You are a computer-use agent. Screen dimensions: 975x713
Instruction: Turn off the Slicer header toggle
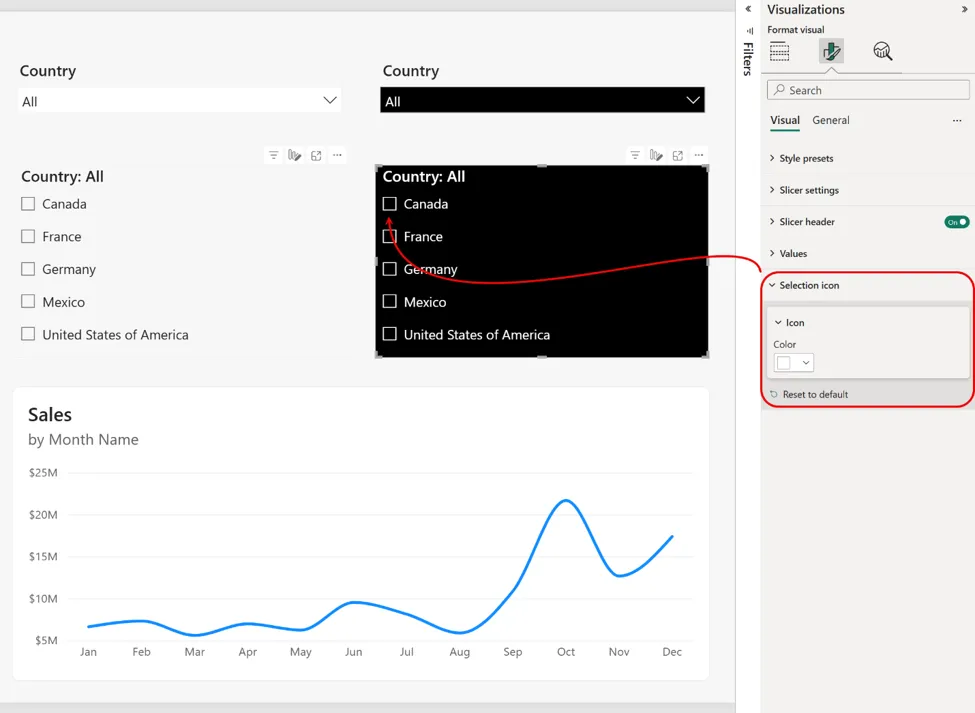(956, 222)
